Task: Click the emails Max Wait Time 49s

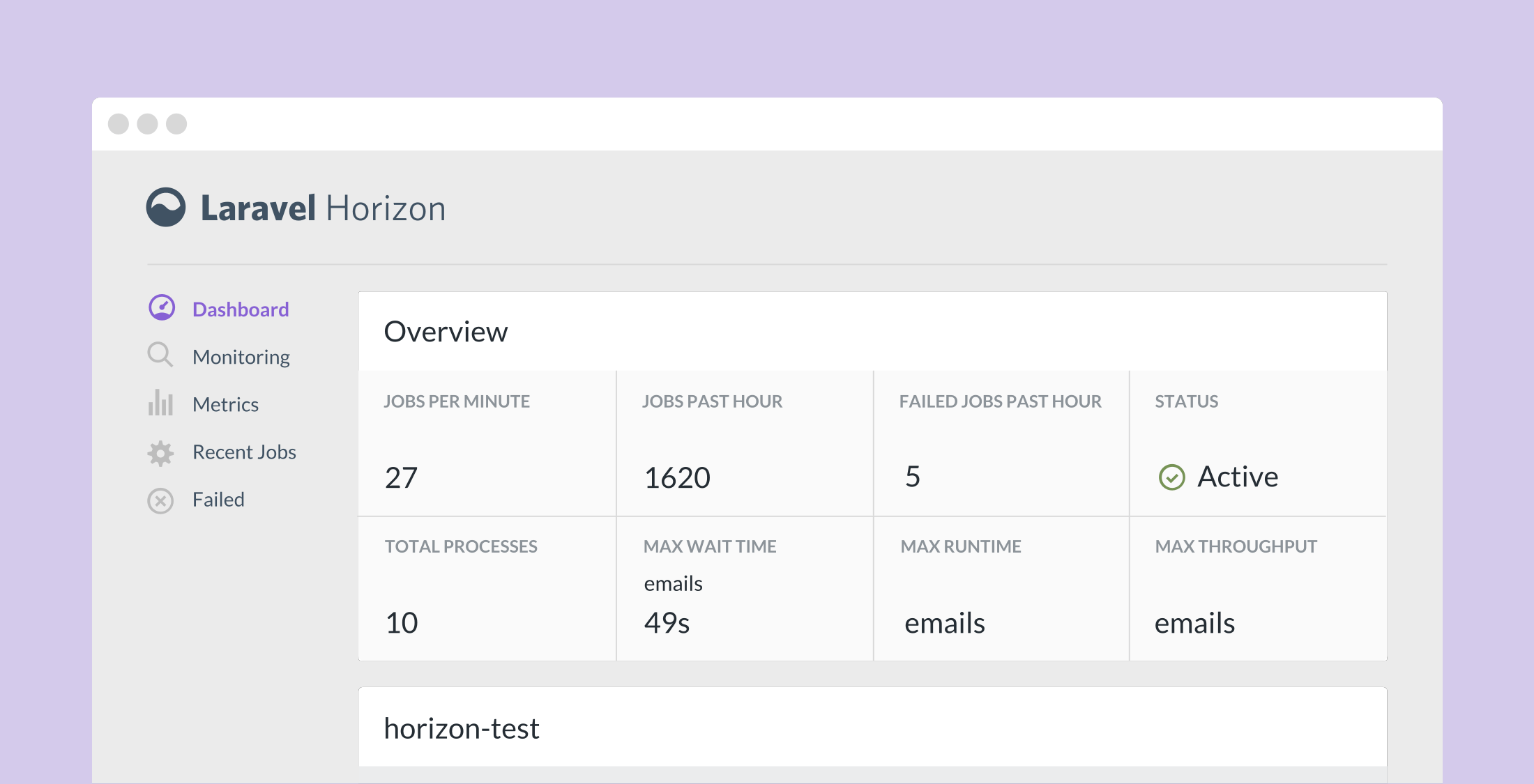Action: (666, 622)
